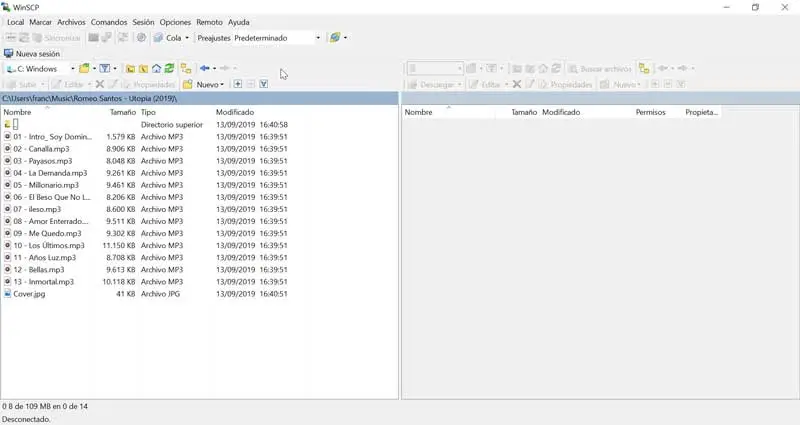The height and width of the screenshot is (425, 800).
Task: Show the local directory tree icon
Action: (186, 68)
